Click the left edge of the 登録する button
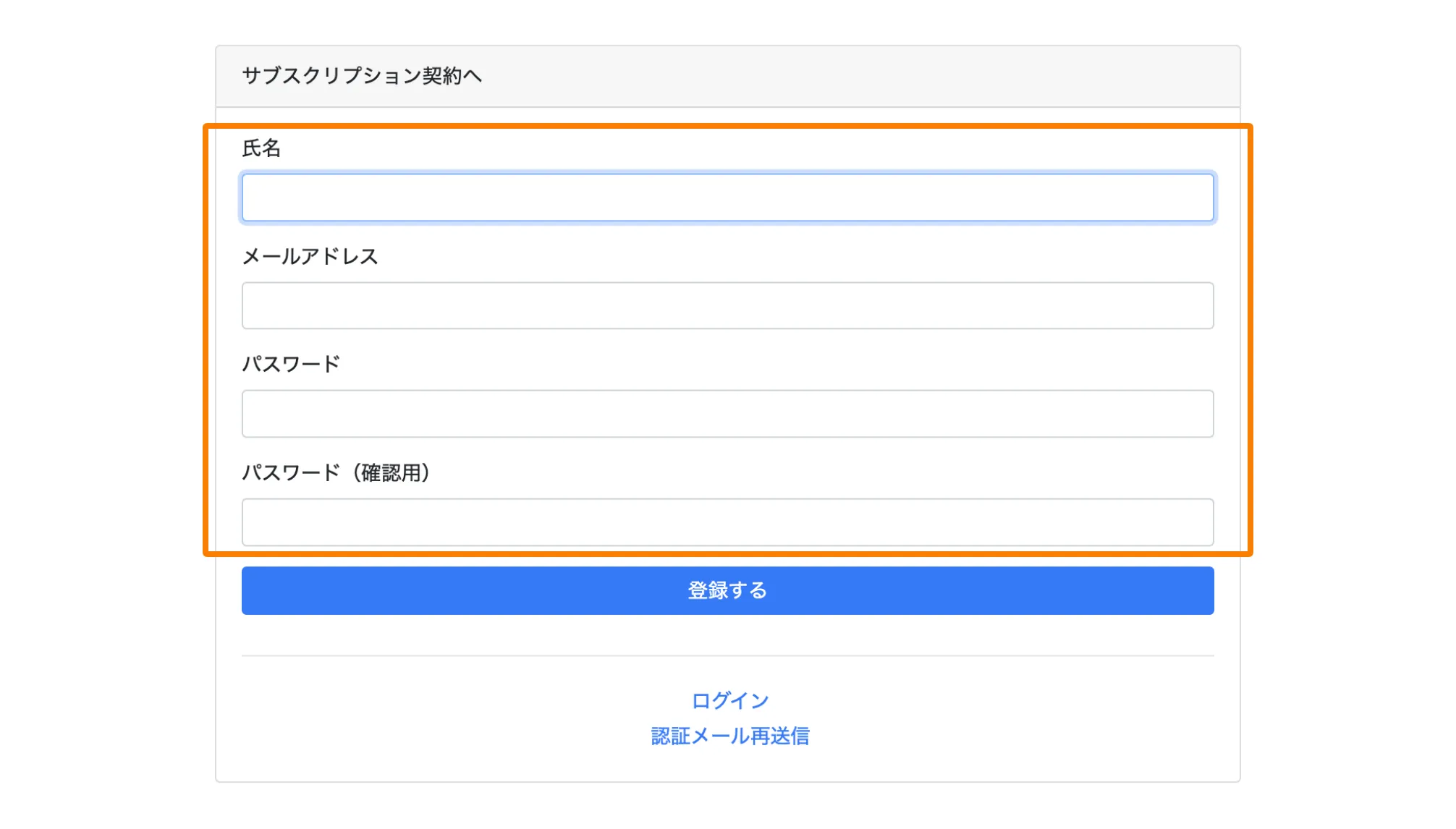Image resolution: width=1456 pixels, height=829 pixels. coord(253,591)
